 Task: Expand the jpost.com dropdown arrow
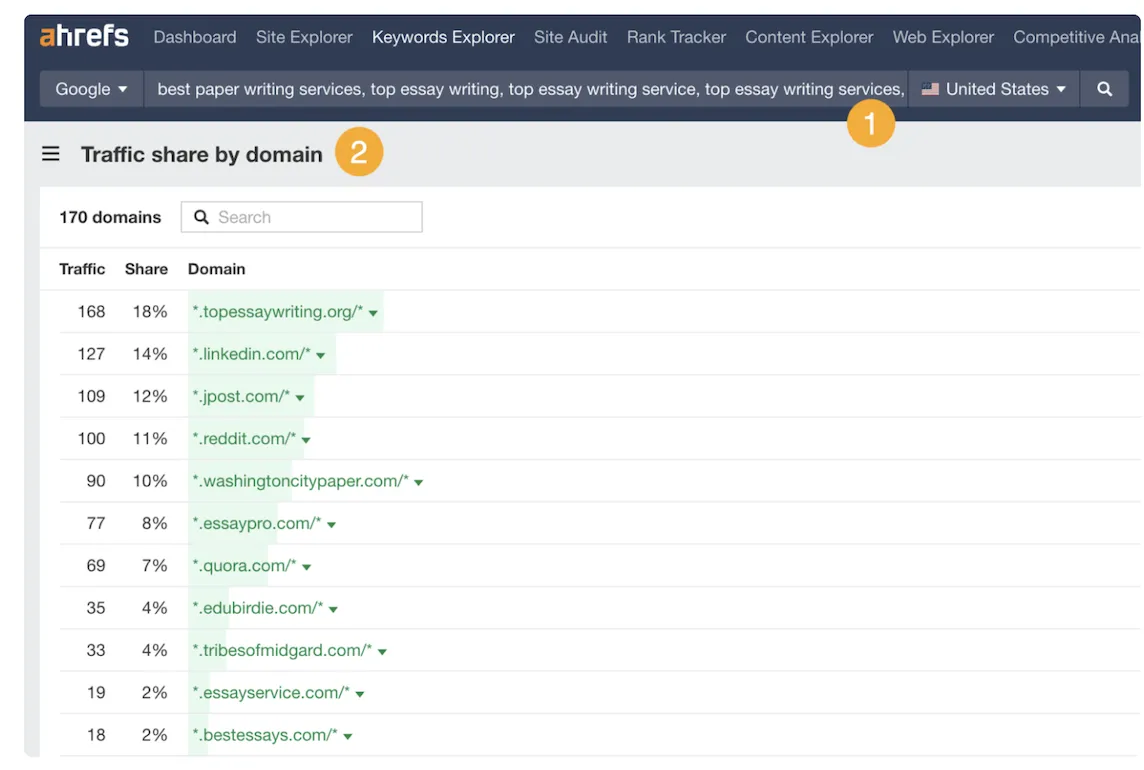[x=300, y=398]
